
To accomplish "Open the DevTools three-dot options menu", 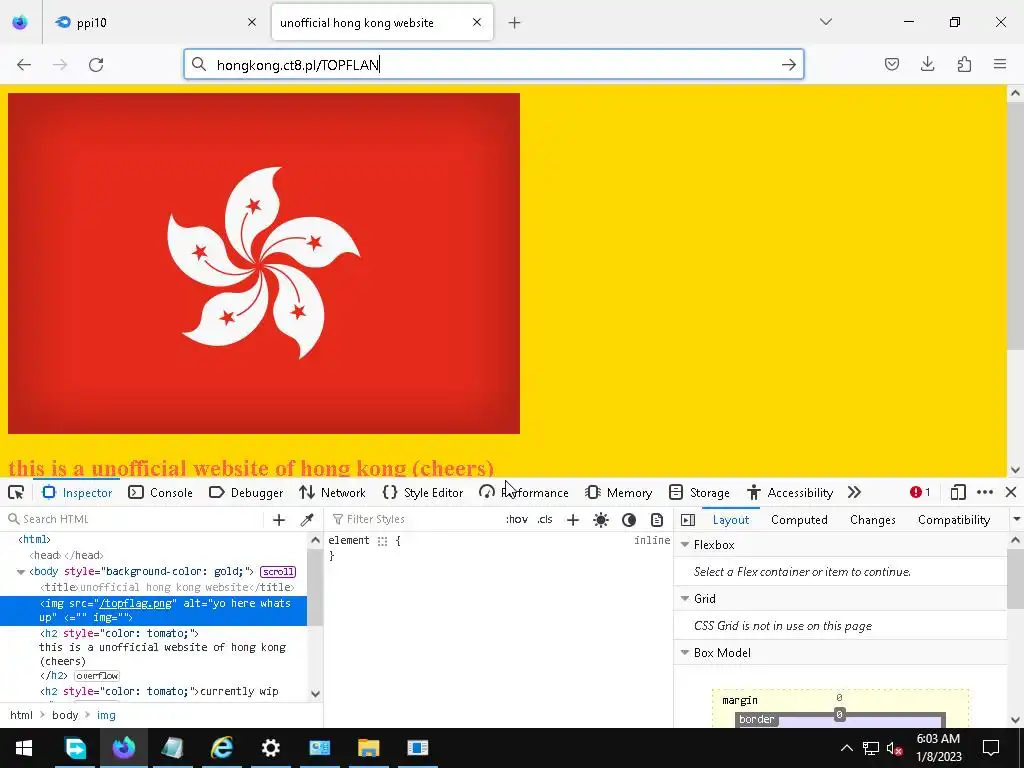I will pyautogui.click(x=985, y=492).
